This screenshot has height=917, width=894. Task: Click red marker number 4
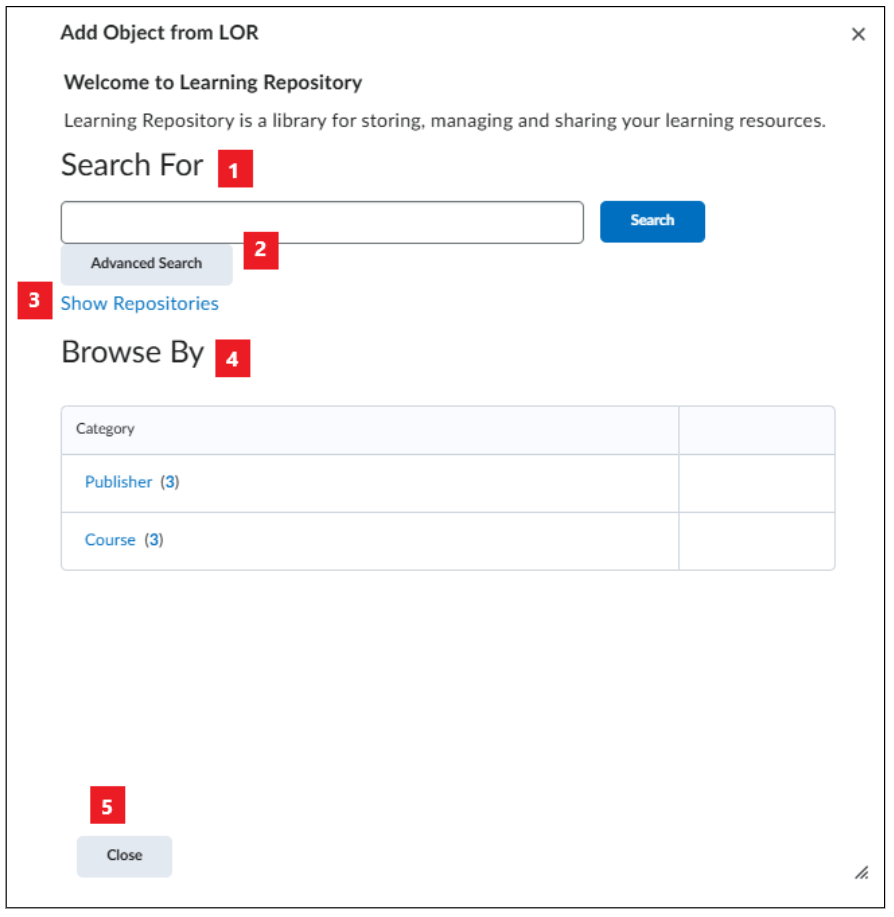click(x=233, y=358)
